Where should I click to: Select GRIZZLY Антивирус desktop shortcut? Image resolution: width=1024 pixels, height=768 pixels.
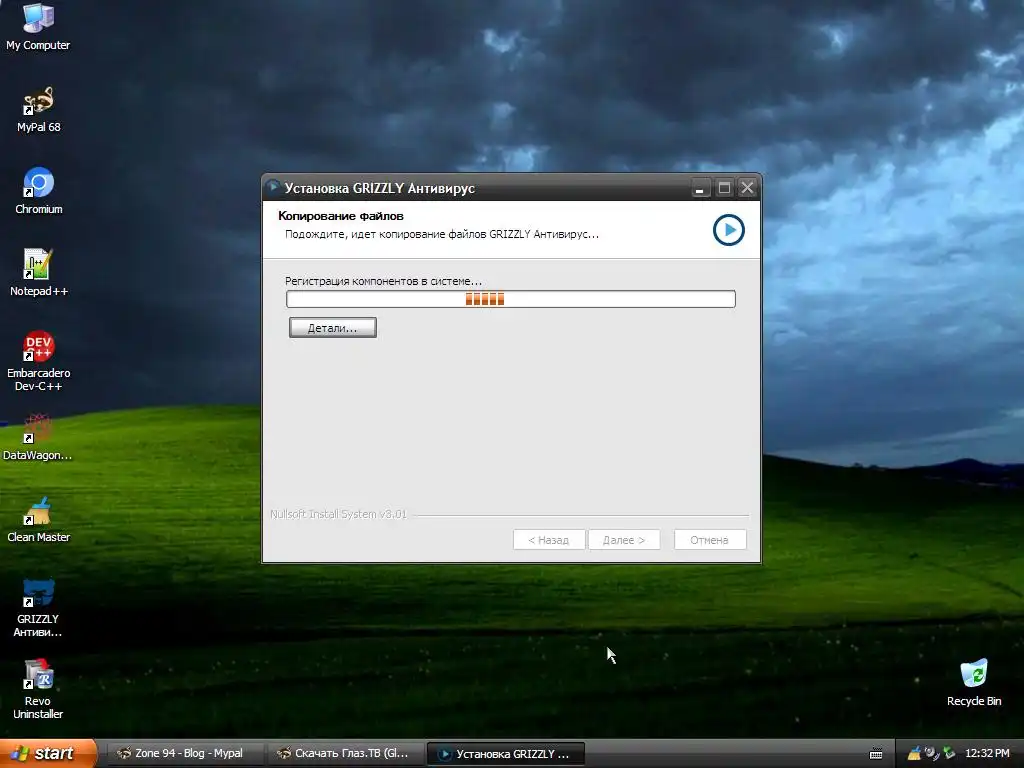(x=38, y=607)
